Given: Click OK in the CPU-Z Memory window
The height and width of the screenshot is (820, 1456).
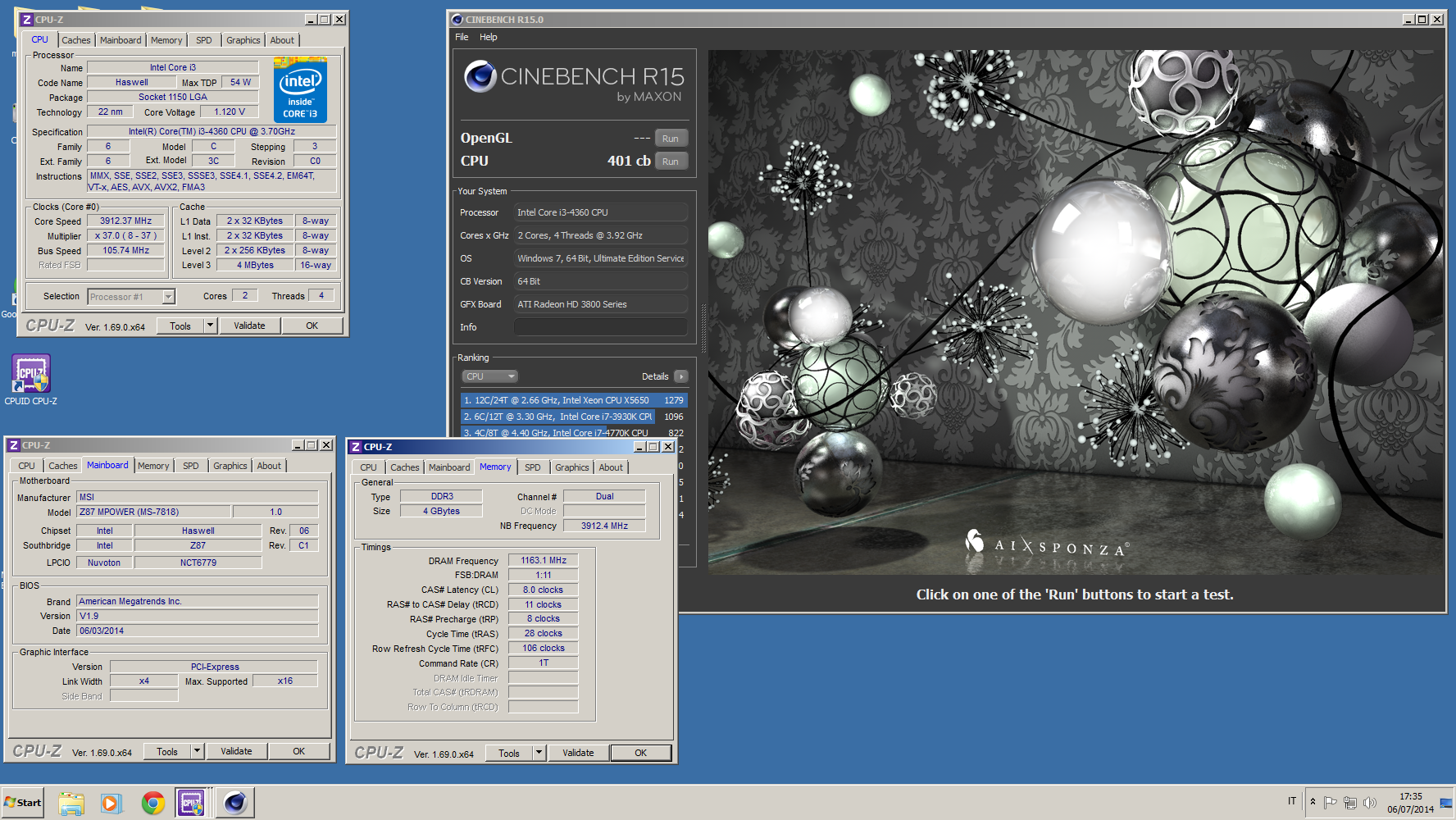Looking at the screenshot, I should click(641, 753).
